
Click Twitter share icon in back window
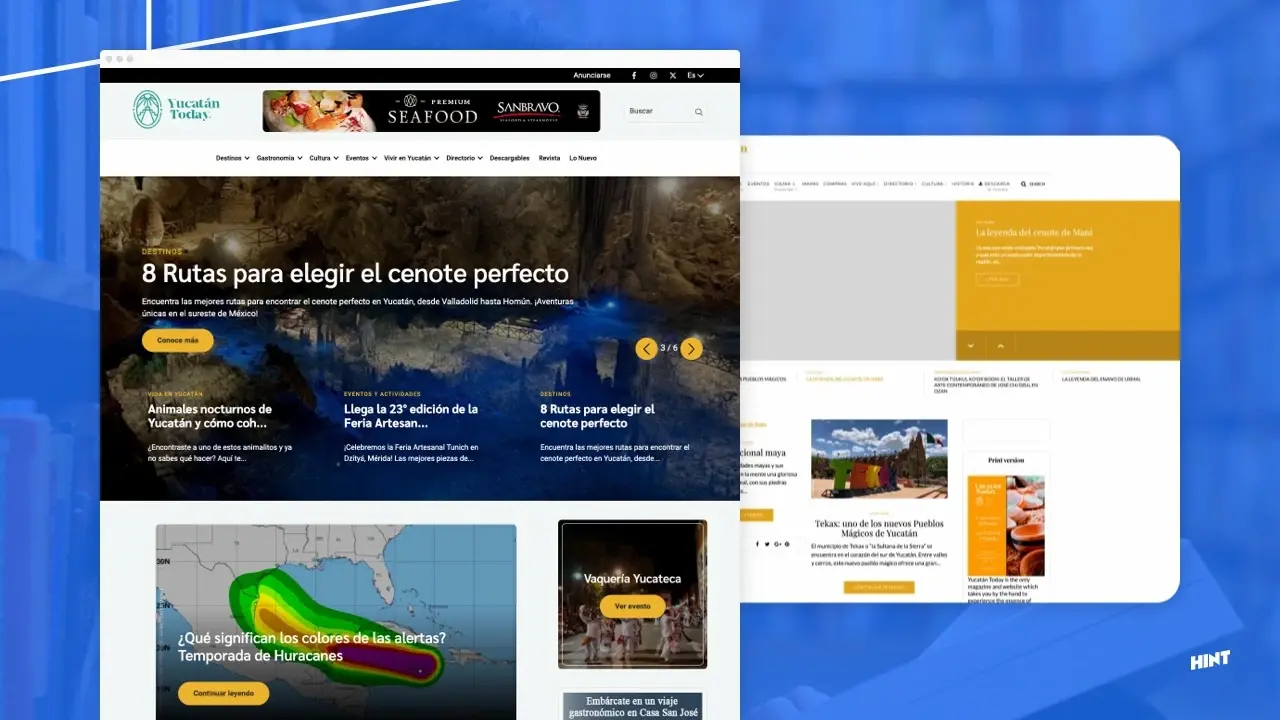pos(767,544)
